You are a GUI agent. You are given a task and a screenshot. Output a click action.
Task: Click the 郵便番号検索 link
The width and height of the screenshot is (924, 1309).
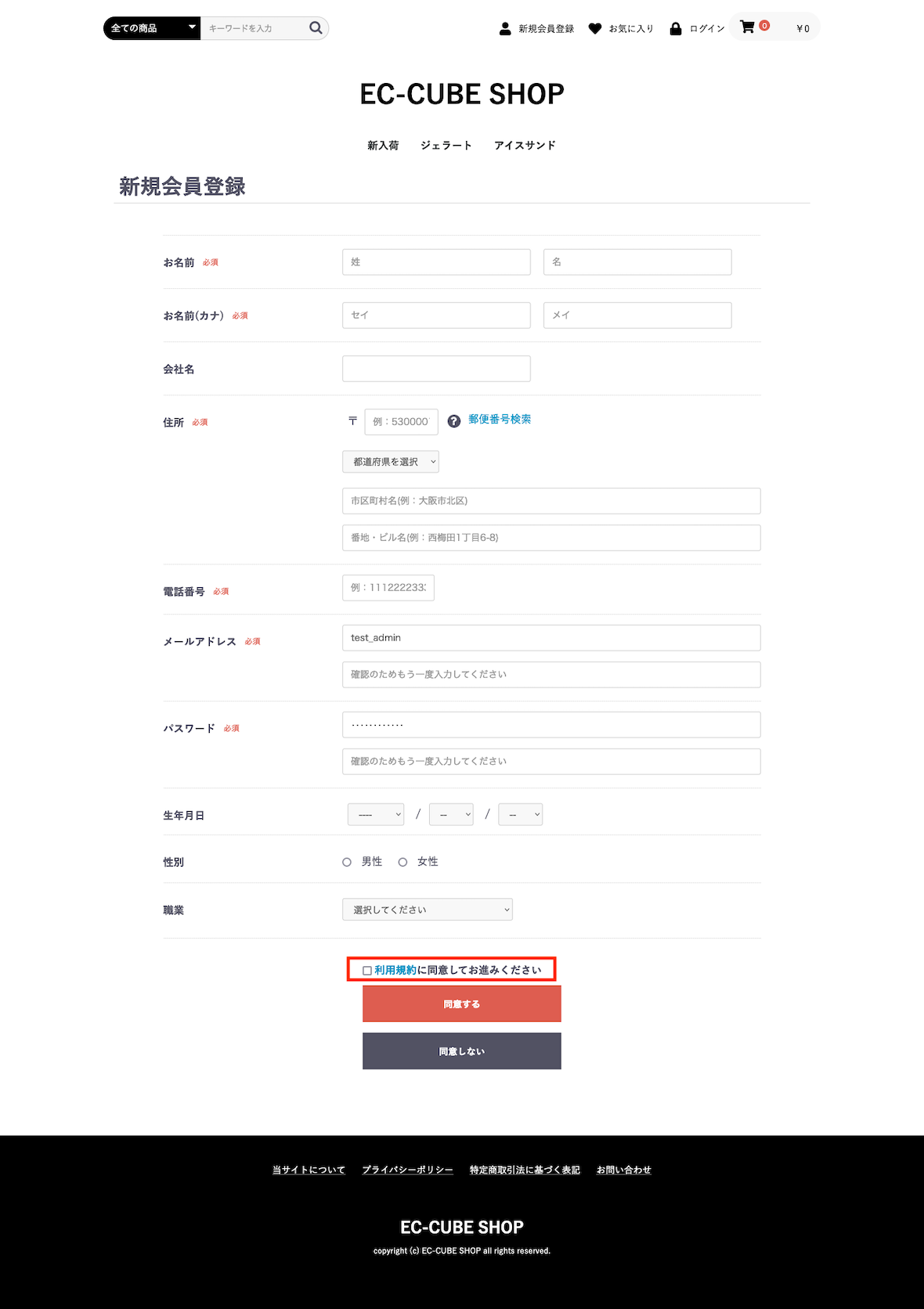(500, 420)
